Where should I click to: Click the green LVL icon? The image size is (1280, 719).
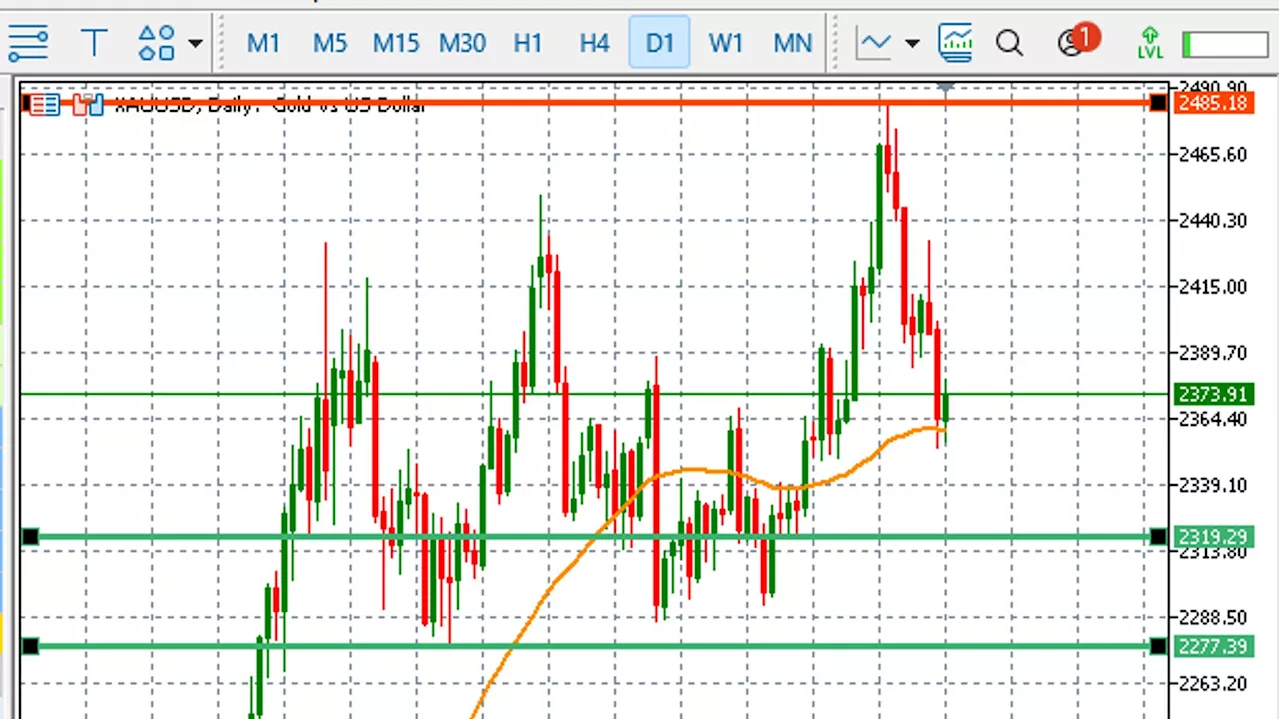tap(1150, 43)
